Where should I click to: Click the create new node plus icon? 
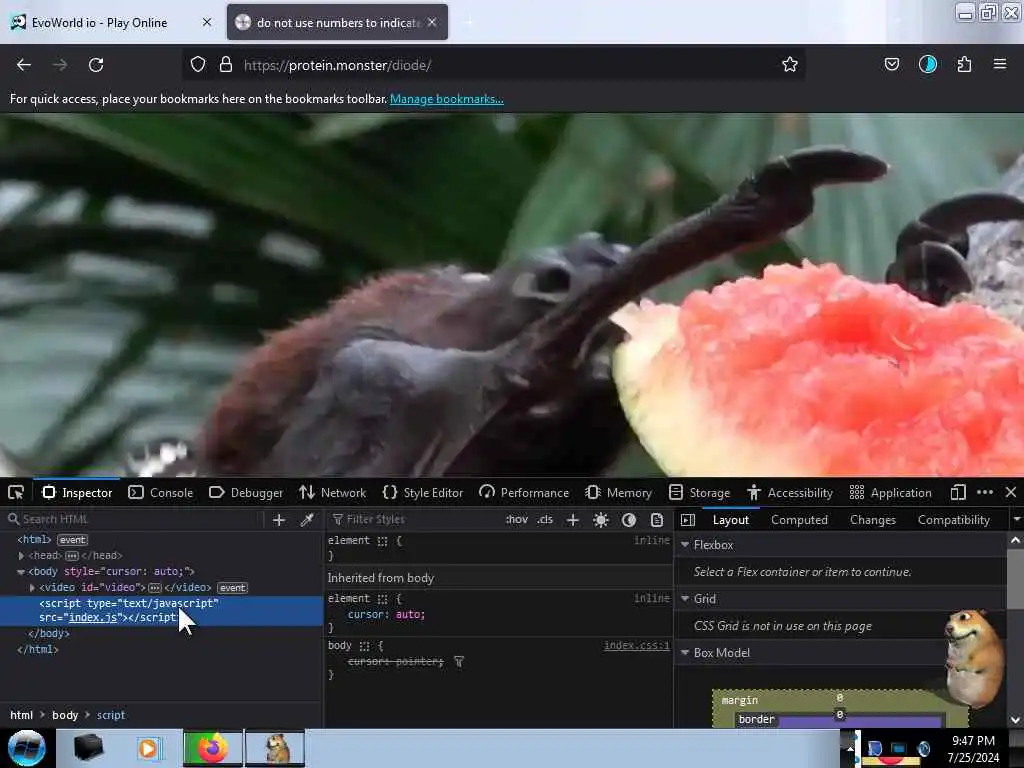point(279,520)
